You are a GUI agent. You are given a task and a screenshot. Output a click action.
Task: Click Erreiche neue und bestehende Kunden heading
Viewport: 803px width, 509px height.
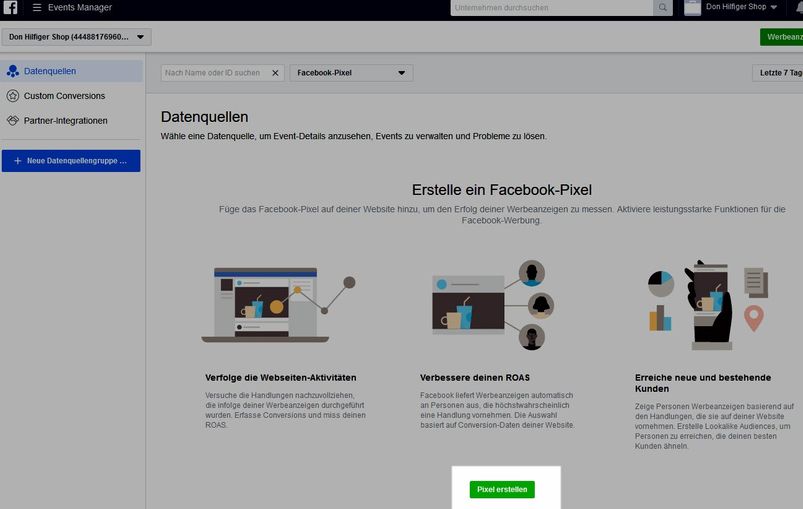[x=703, y=383]
